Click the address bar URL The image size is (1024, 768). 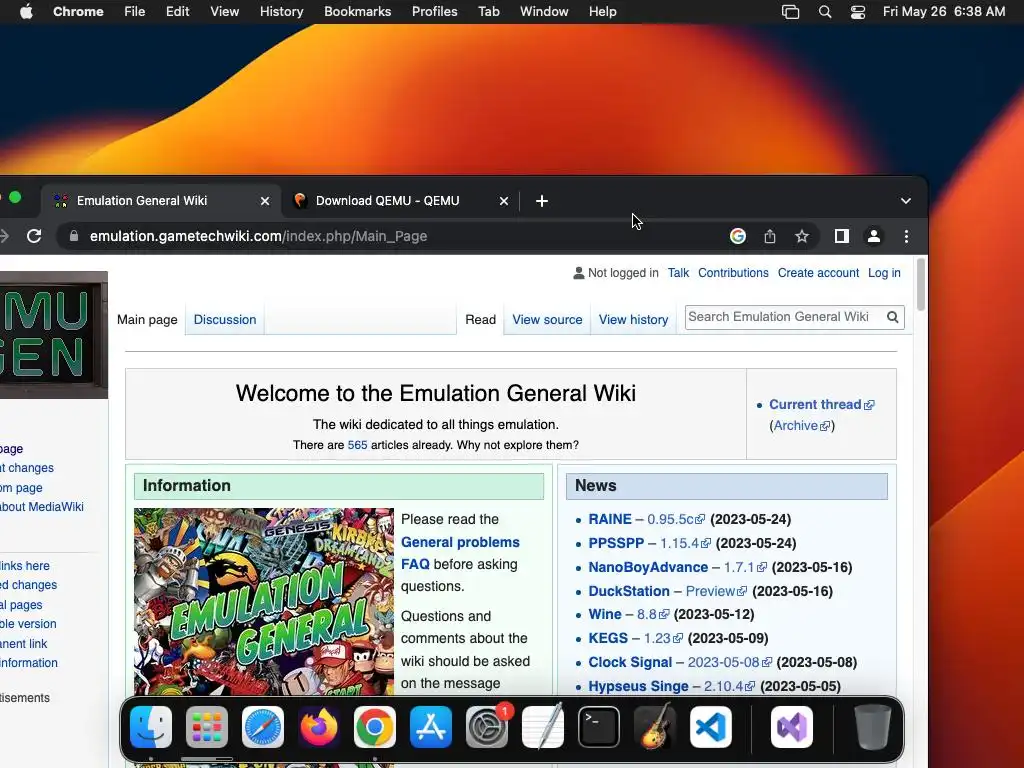coord(259,236)
